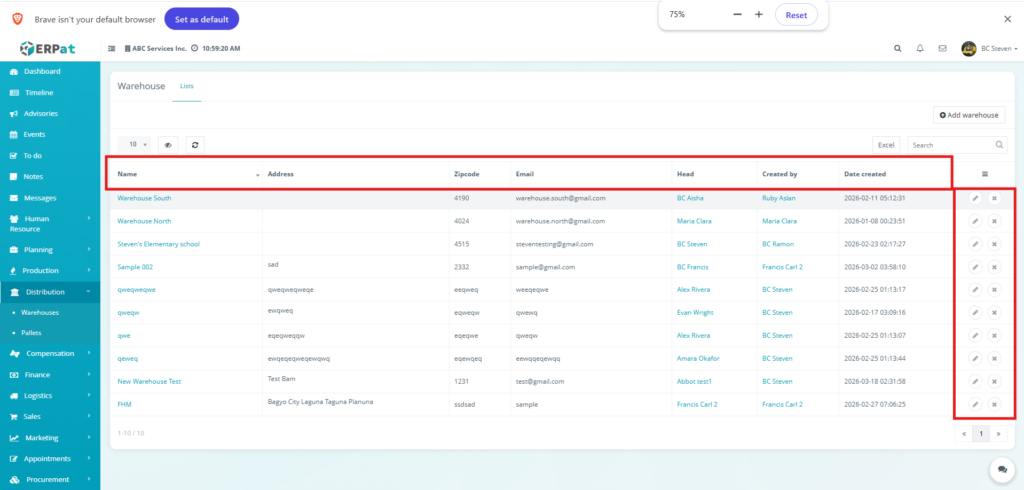Click the edit pencil icon for Warehouse South

tap(975, 198)
